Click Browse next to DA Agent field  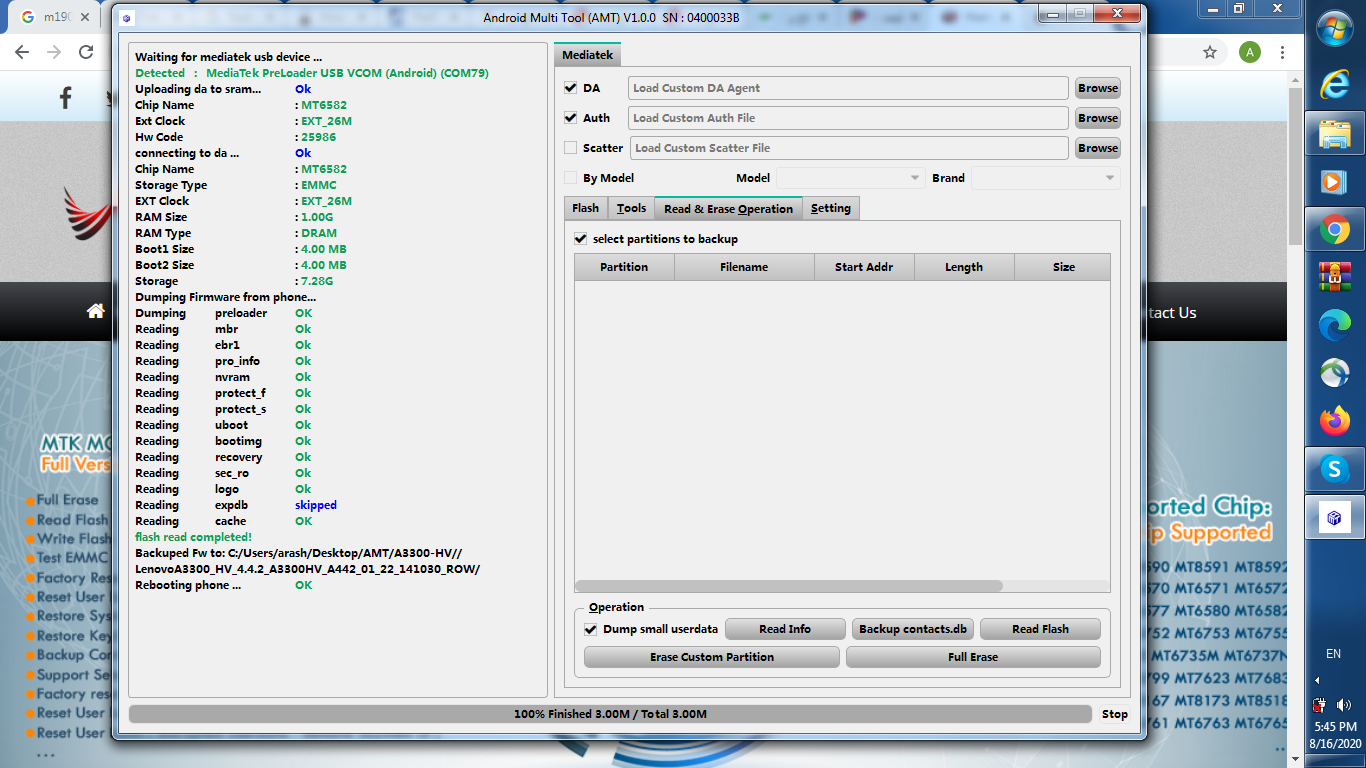(1098, 88)
